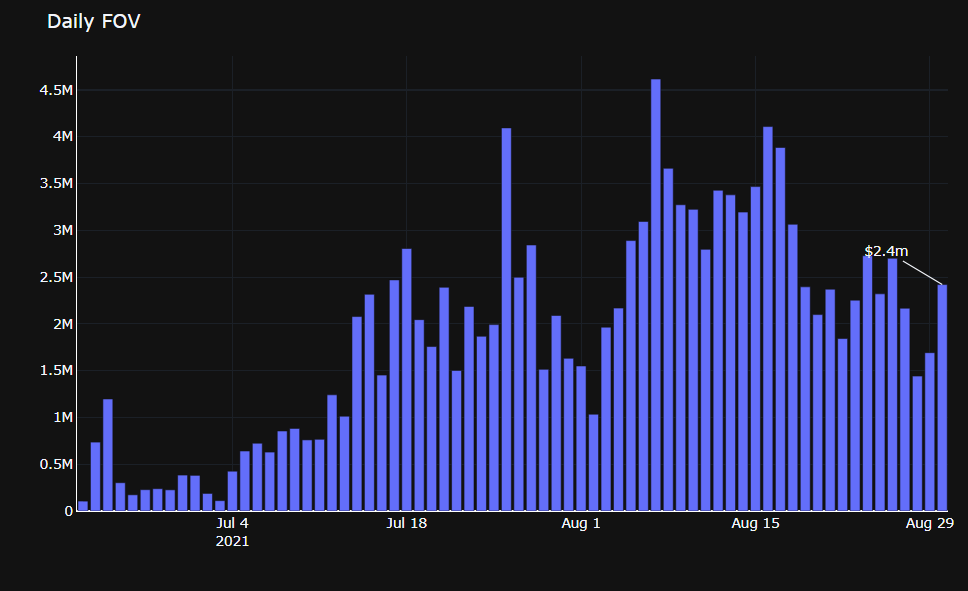968x591 pixels.
Task: Click the 0.5M y-axis label
Action: (x=56, y=464)
